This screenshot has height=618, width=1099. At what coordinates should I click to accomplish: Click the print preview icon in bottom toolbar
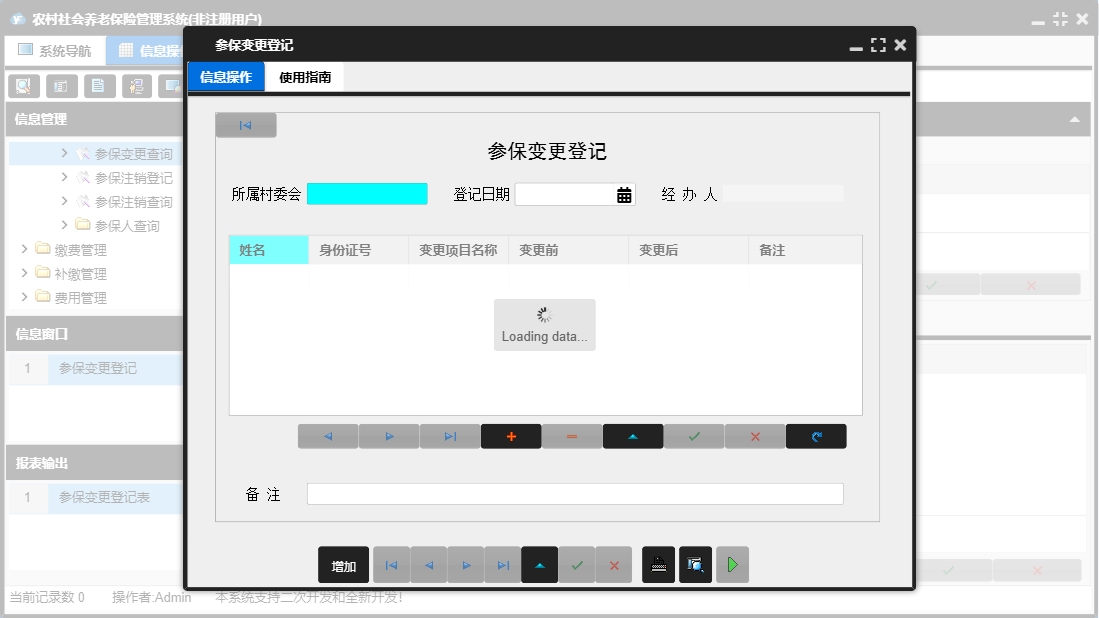(695, 564)
